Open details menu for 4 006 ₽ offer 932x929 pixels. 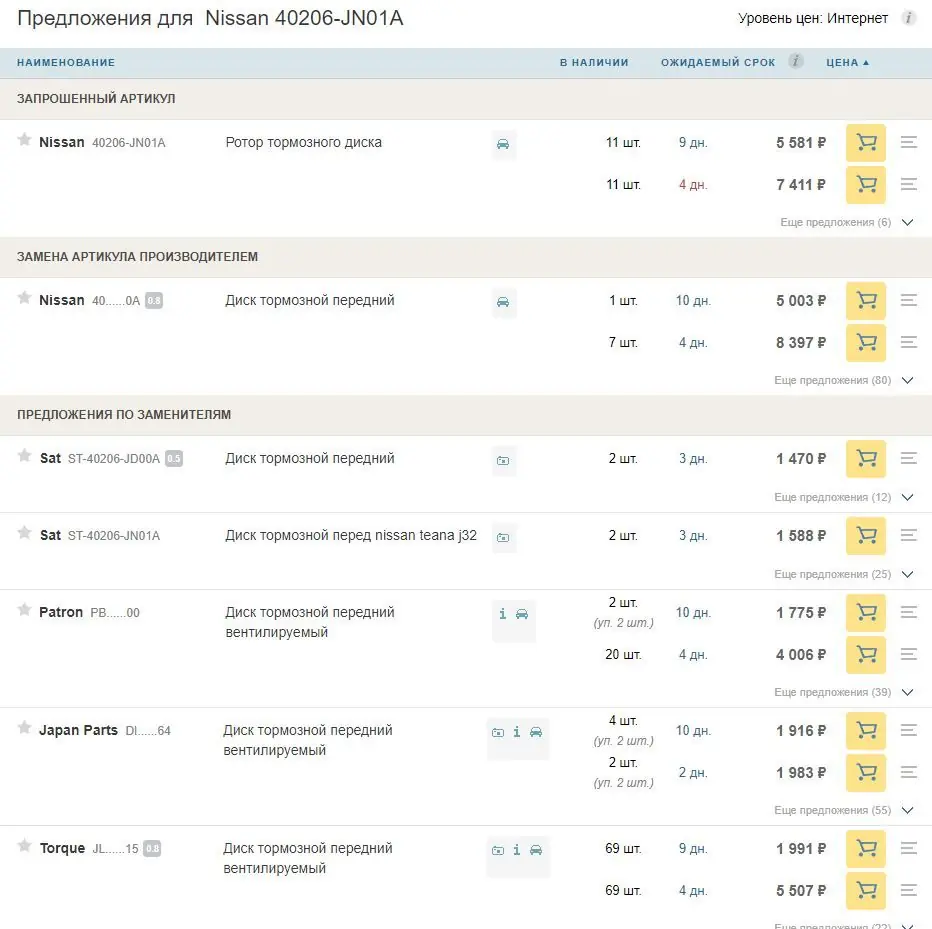click(x=908, y=654)
